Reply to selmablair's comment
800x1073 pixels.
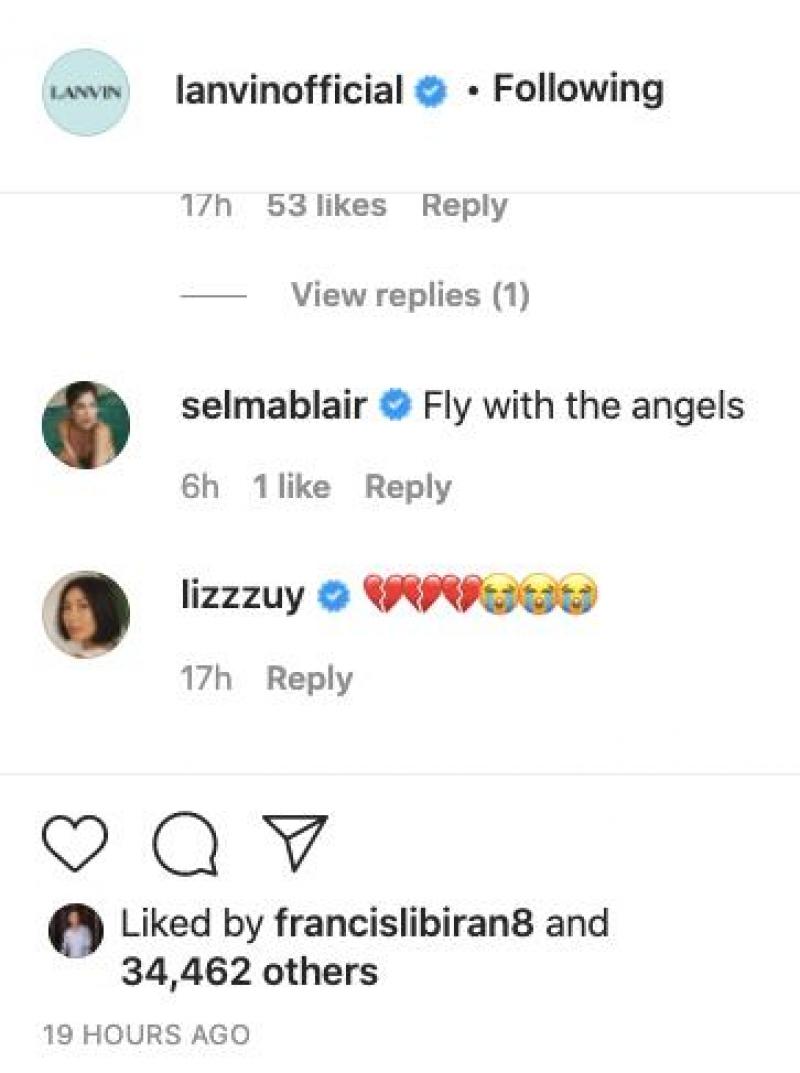click(x=408, y=487)
